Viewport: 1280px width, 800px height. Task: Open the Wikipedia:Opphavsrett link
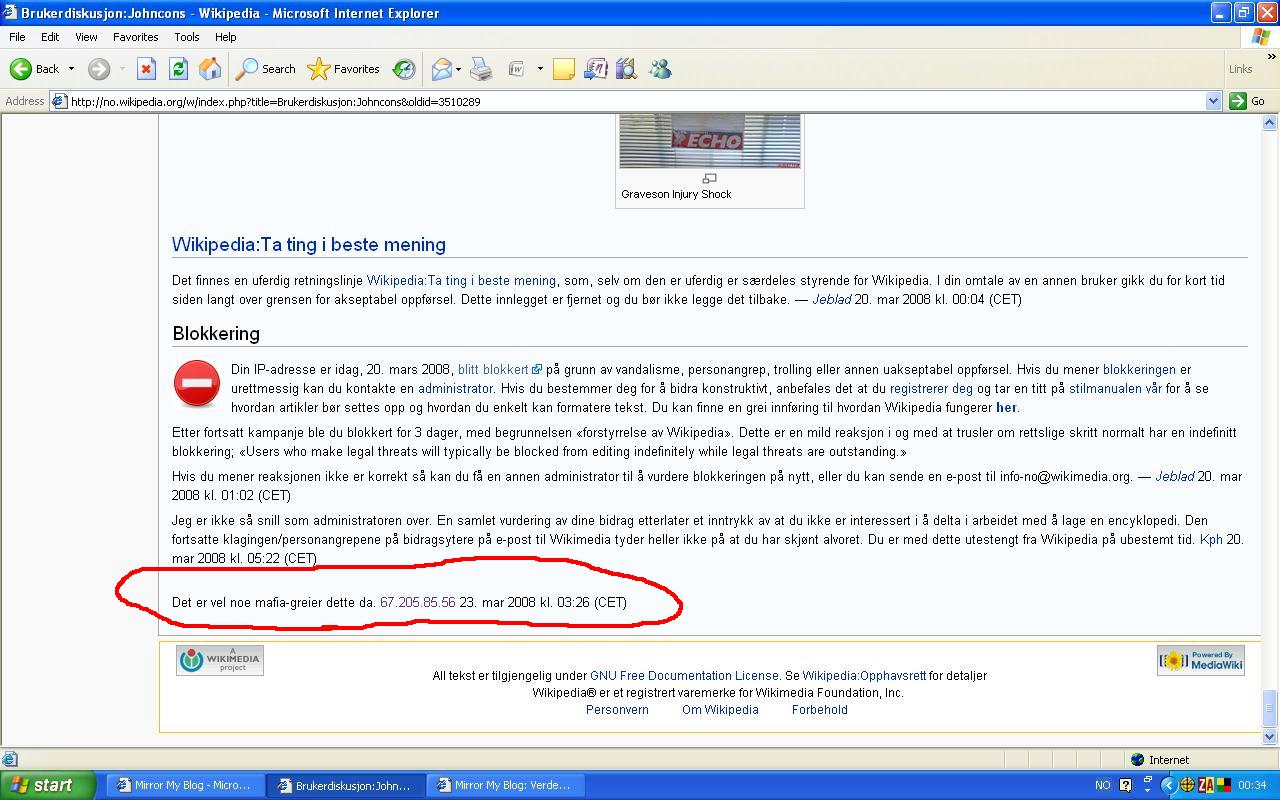(864, 675)
